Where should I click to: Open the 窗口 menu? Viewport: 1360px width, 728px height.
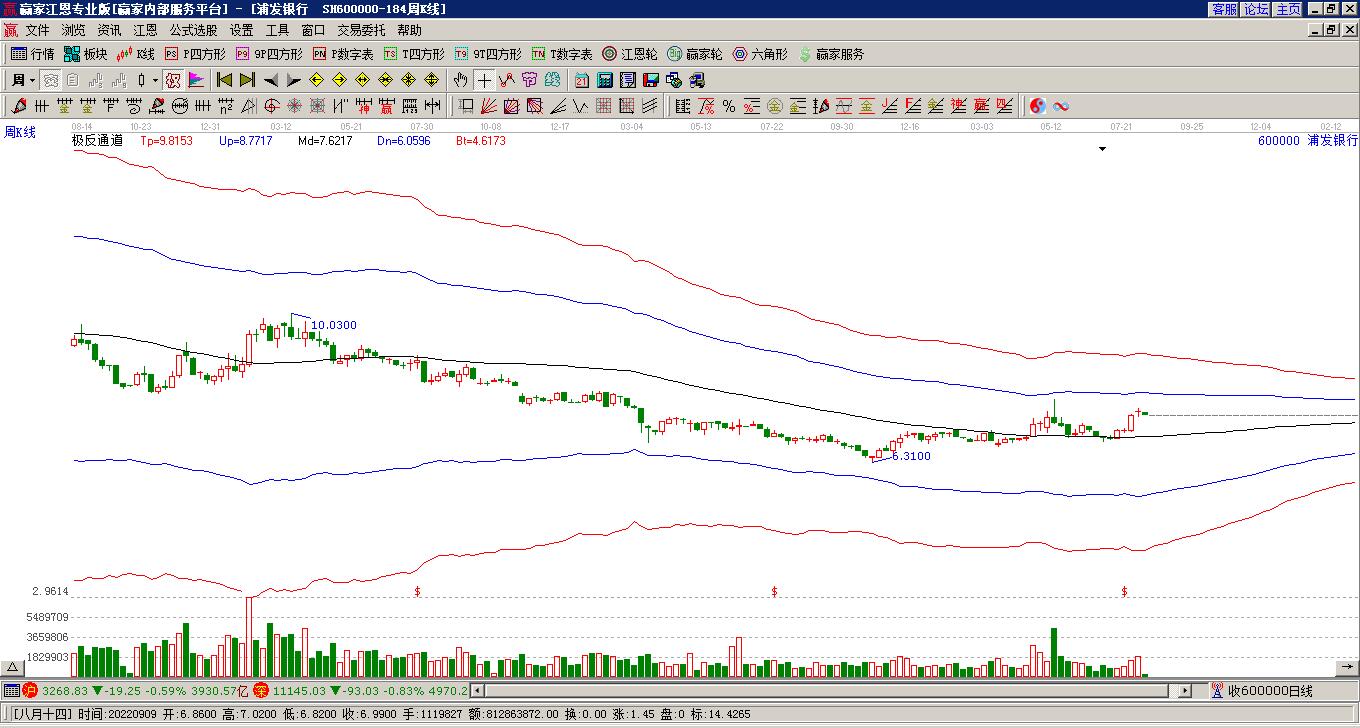313,30
